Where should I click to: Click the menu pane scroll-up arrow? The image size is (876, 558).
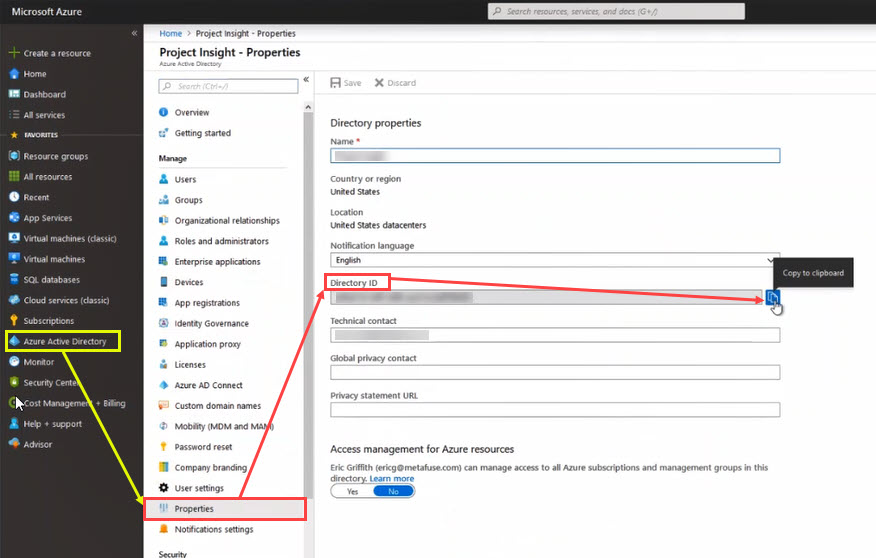point(308,107)
